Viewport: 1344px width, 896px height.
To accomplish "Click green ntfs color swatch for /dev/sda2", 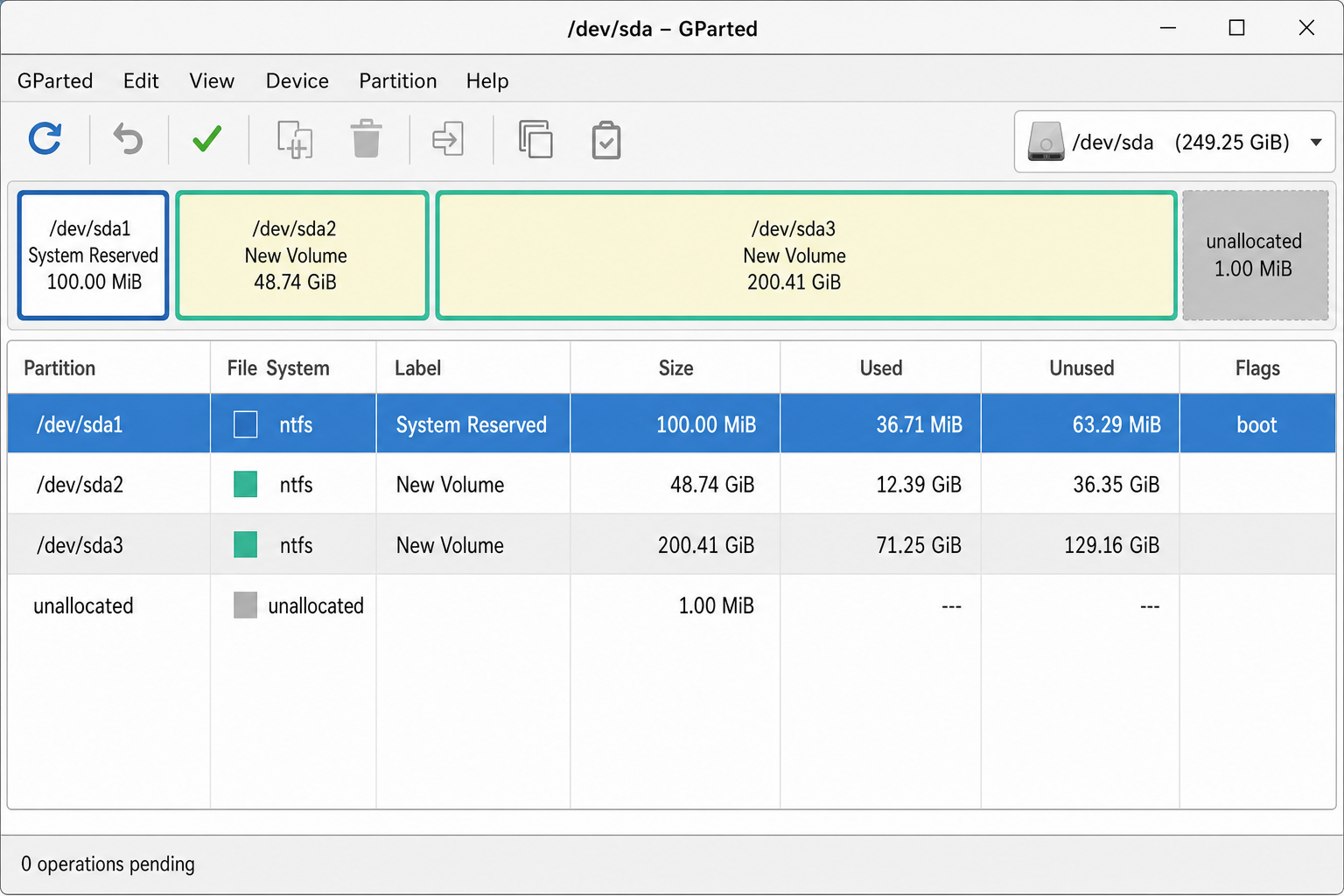I will 246,484.
